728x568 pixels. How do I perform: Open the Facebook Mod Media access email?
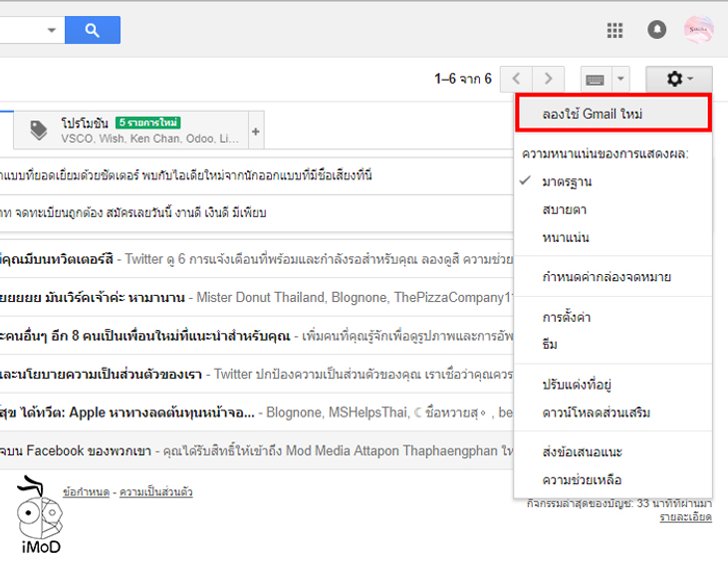(x=256, y=450)
